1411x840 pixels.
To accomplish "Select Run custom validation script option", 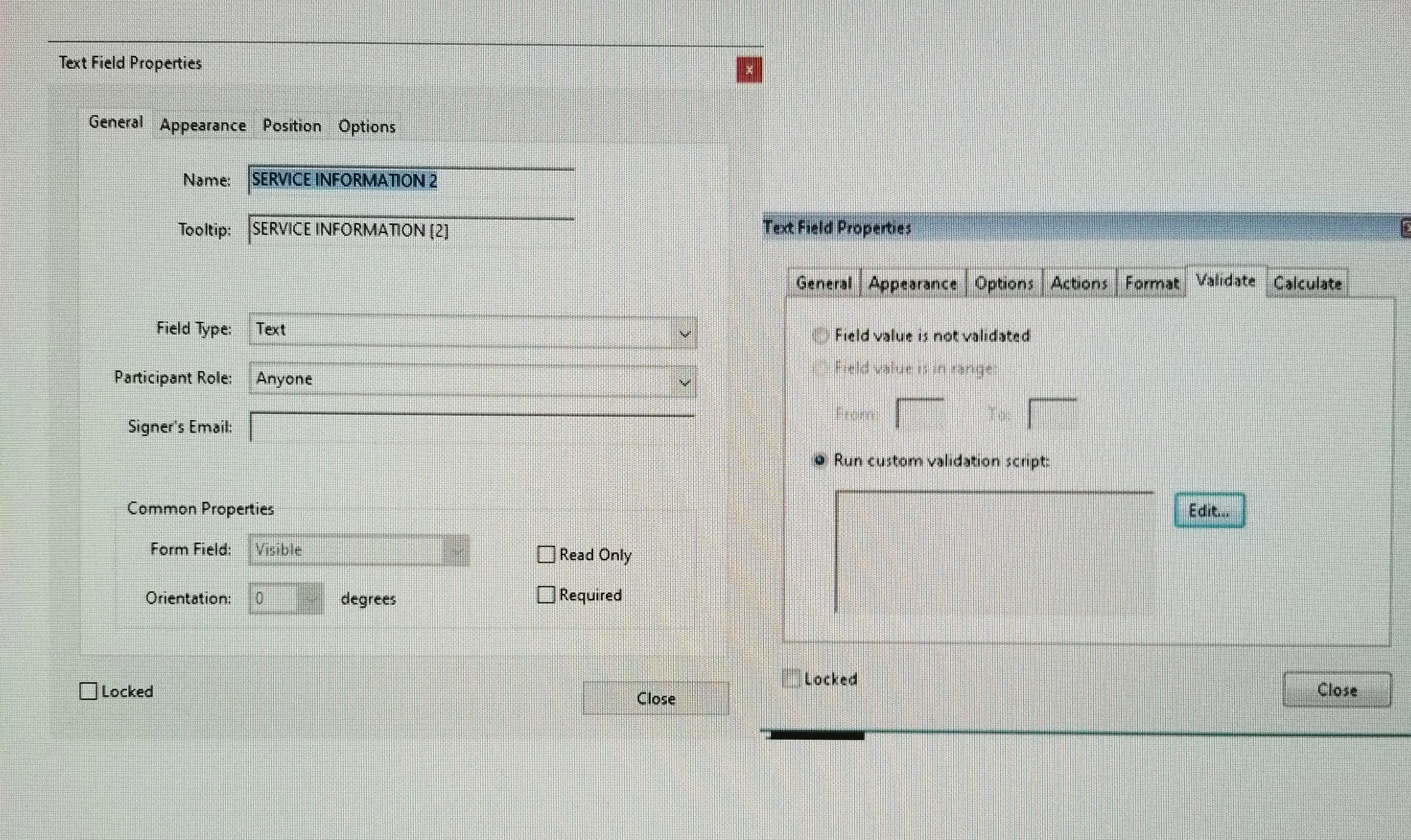I will click(819, 460).
